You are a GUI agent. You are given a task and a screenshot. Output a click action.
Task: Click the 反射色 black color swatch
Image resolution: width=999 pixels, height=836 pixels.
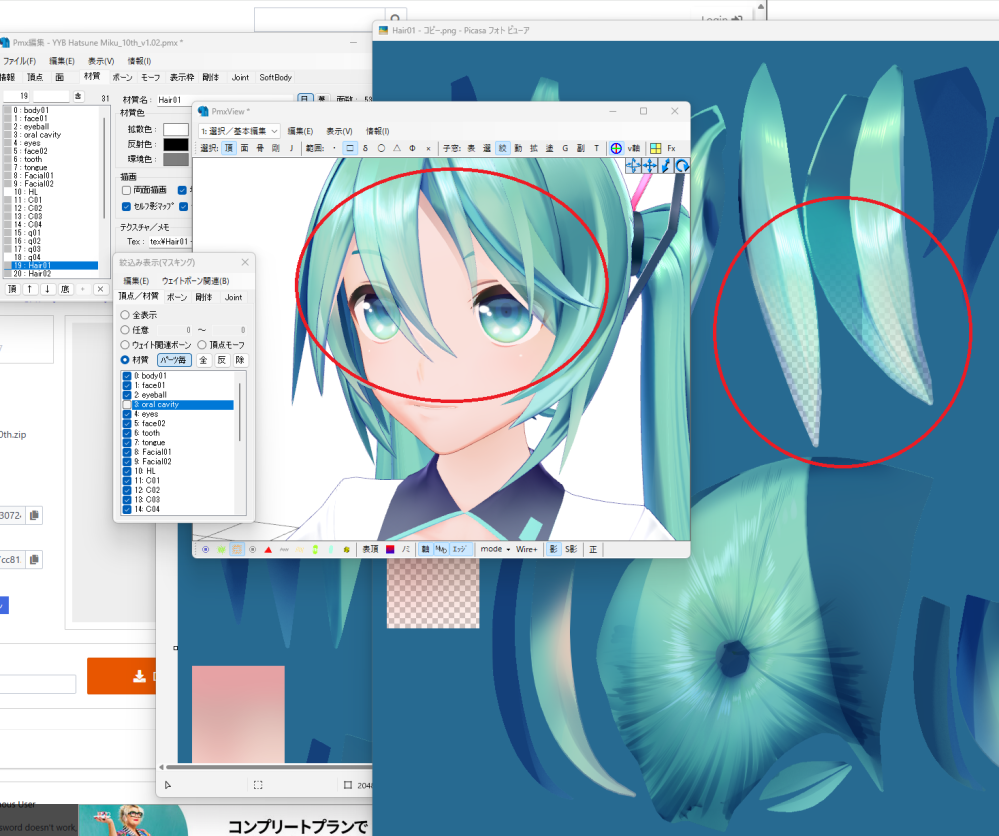tap(176, 145)
